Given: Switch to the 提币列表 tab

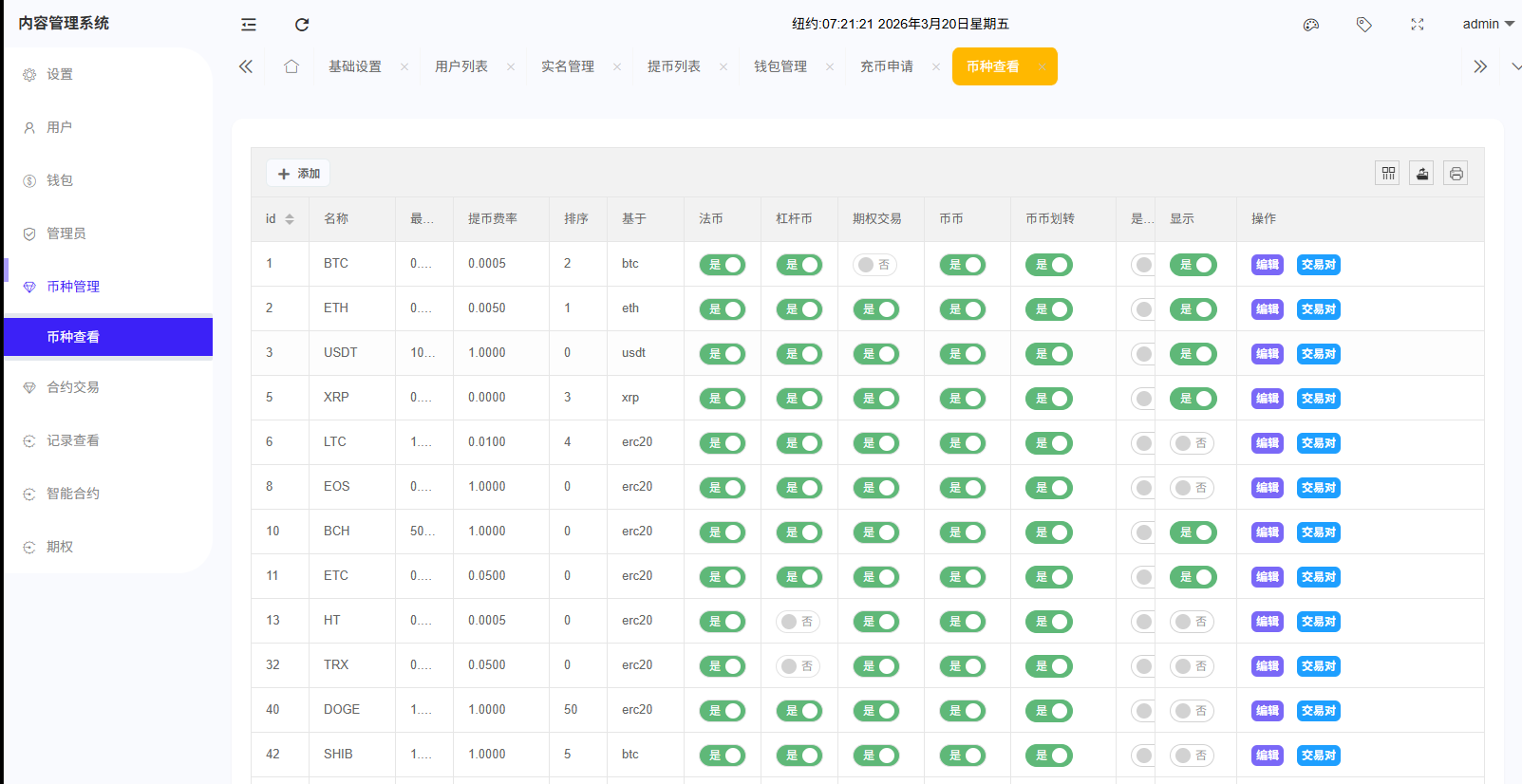Looking at the screenshot, I should pyautogui.click(x=674, y=66).
